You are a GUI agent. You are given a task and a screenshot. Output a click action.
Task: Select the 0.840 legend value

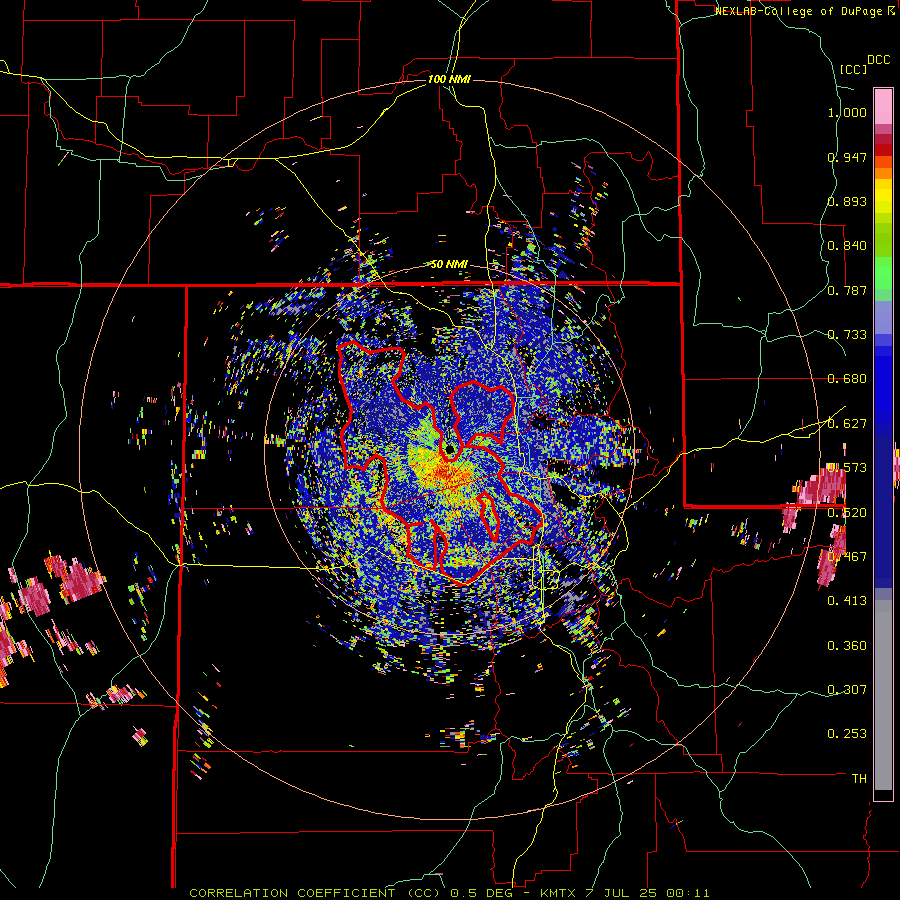[x=847, y=246]
